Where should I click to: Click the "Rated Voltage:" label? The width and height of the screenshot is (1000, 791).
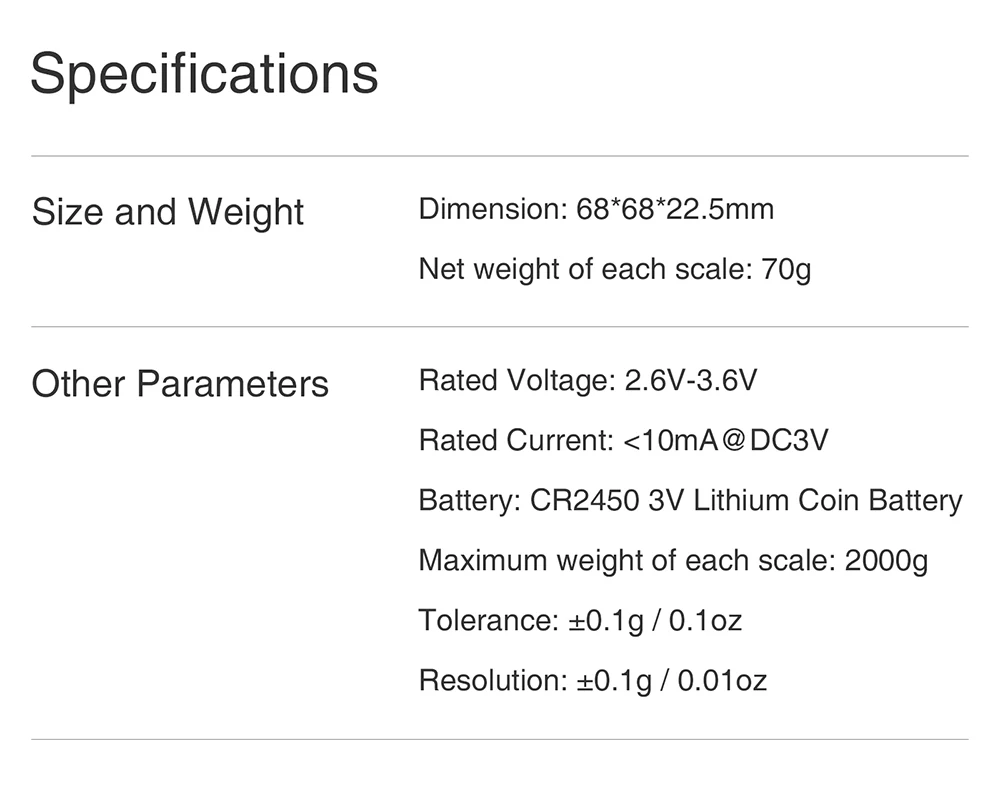point(515,381)
